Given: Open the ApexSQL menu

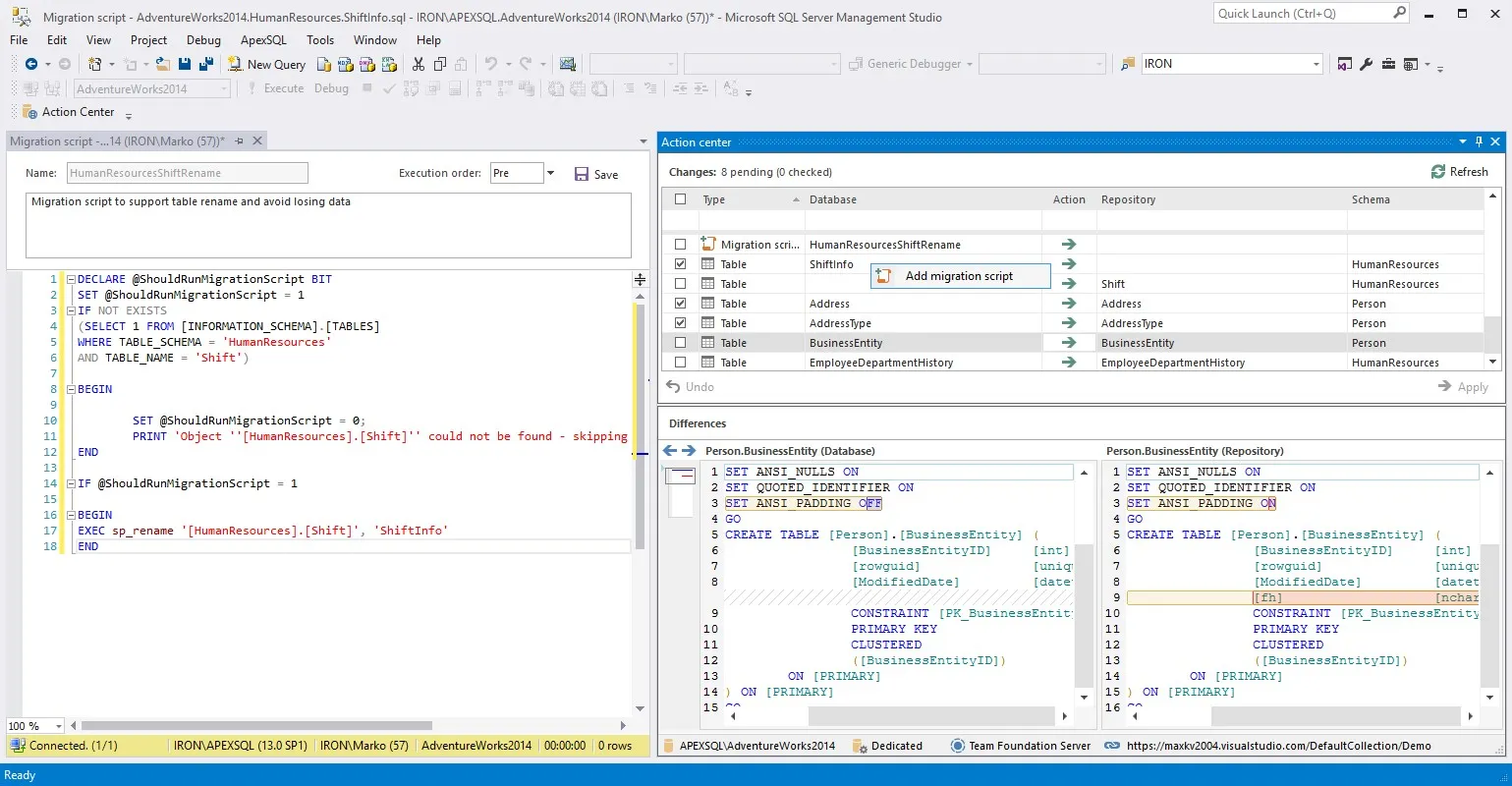Looking at the screenshot, I should click(x=262, y=40).
